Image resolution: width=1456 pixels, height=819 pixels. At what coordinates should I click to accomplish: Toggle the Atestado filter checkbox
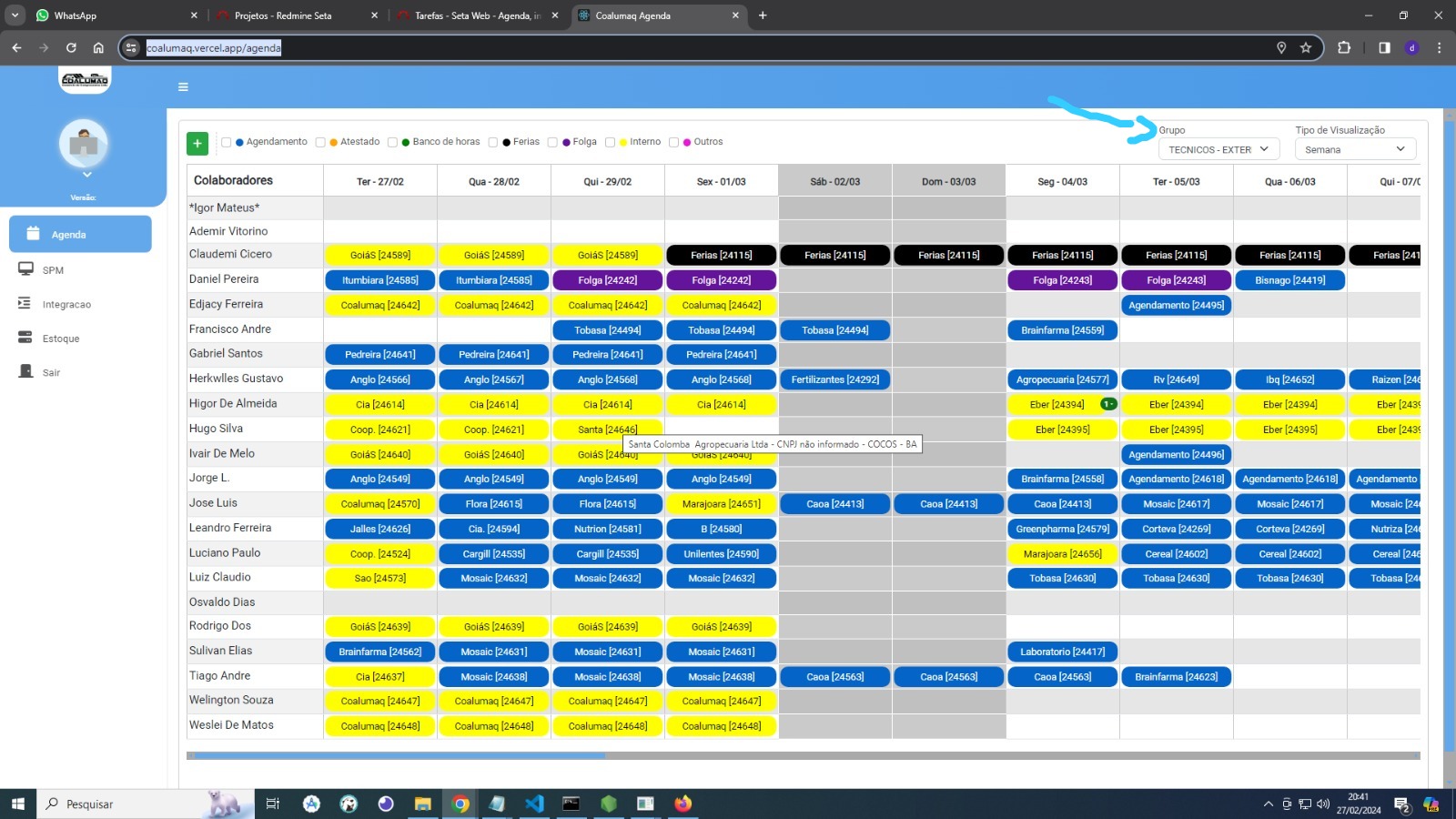click(320, 142)
